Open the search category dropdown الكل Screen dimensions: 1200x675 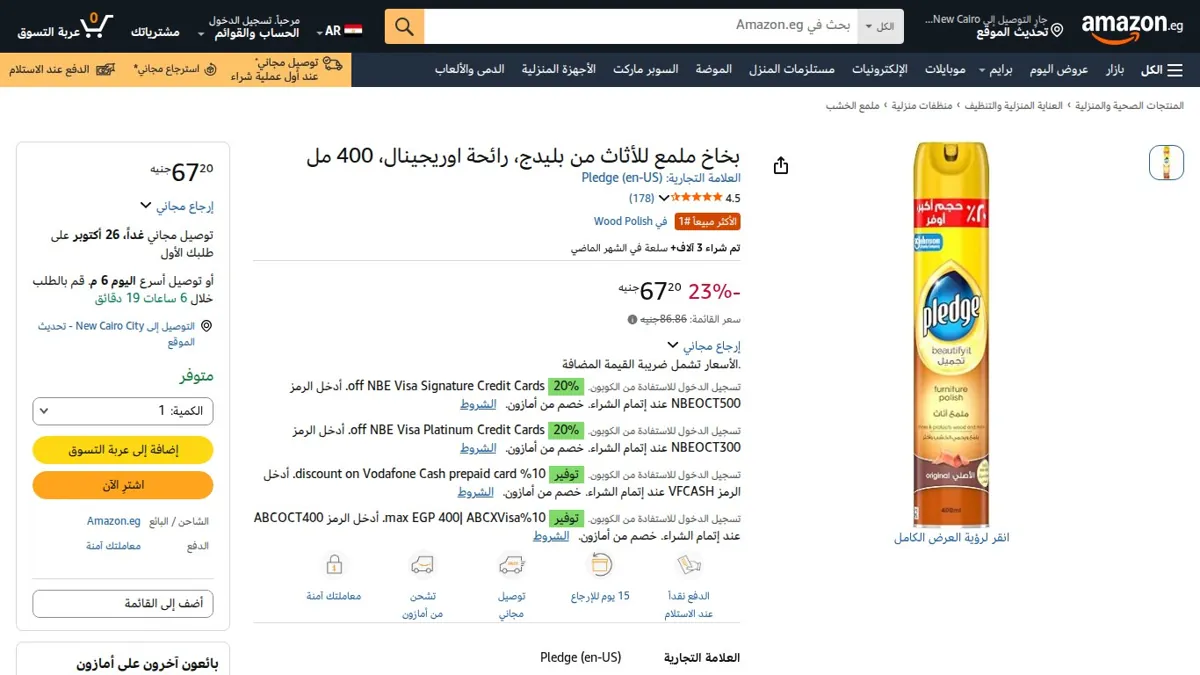[881, 26]
